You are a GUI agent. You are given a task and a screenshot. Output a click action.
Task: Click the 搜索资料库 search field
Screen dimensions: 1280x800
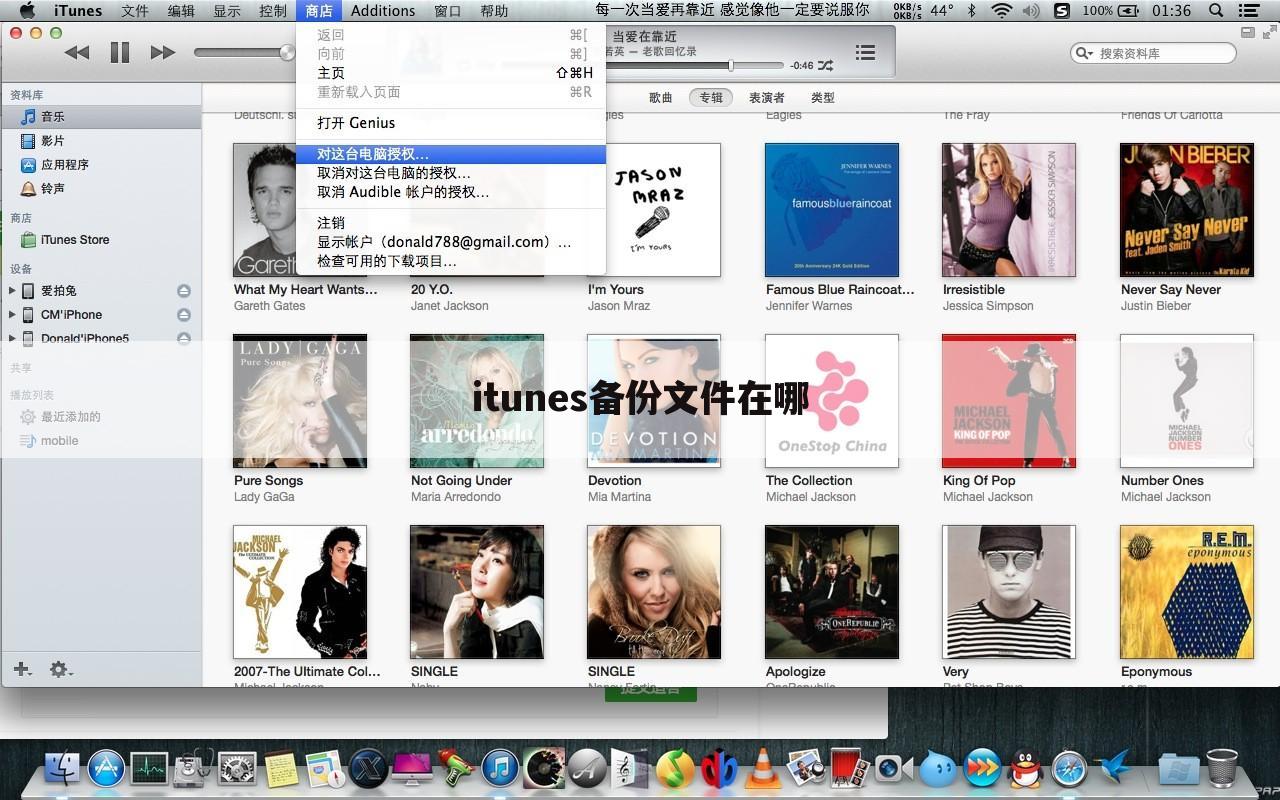pyautogui.click(x=1153, y=53)
